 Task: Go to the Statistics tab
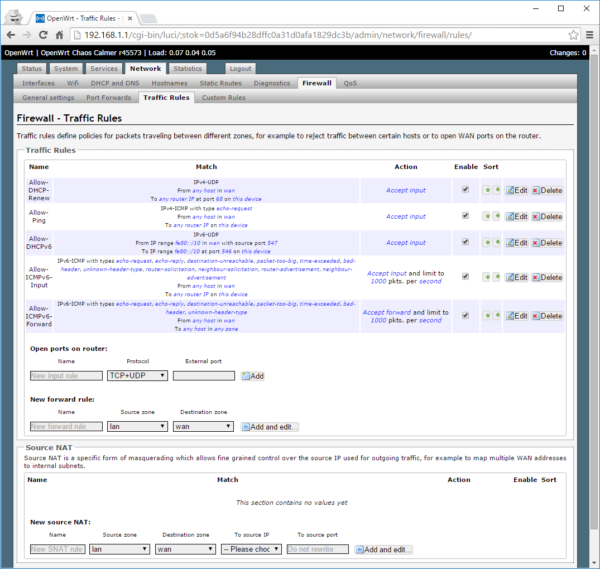187,69
